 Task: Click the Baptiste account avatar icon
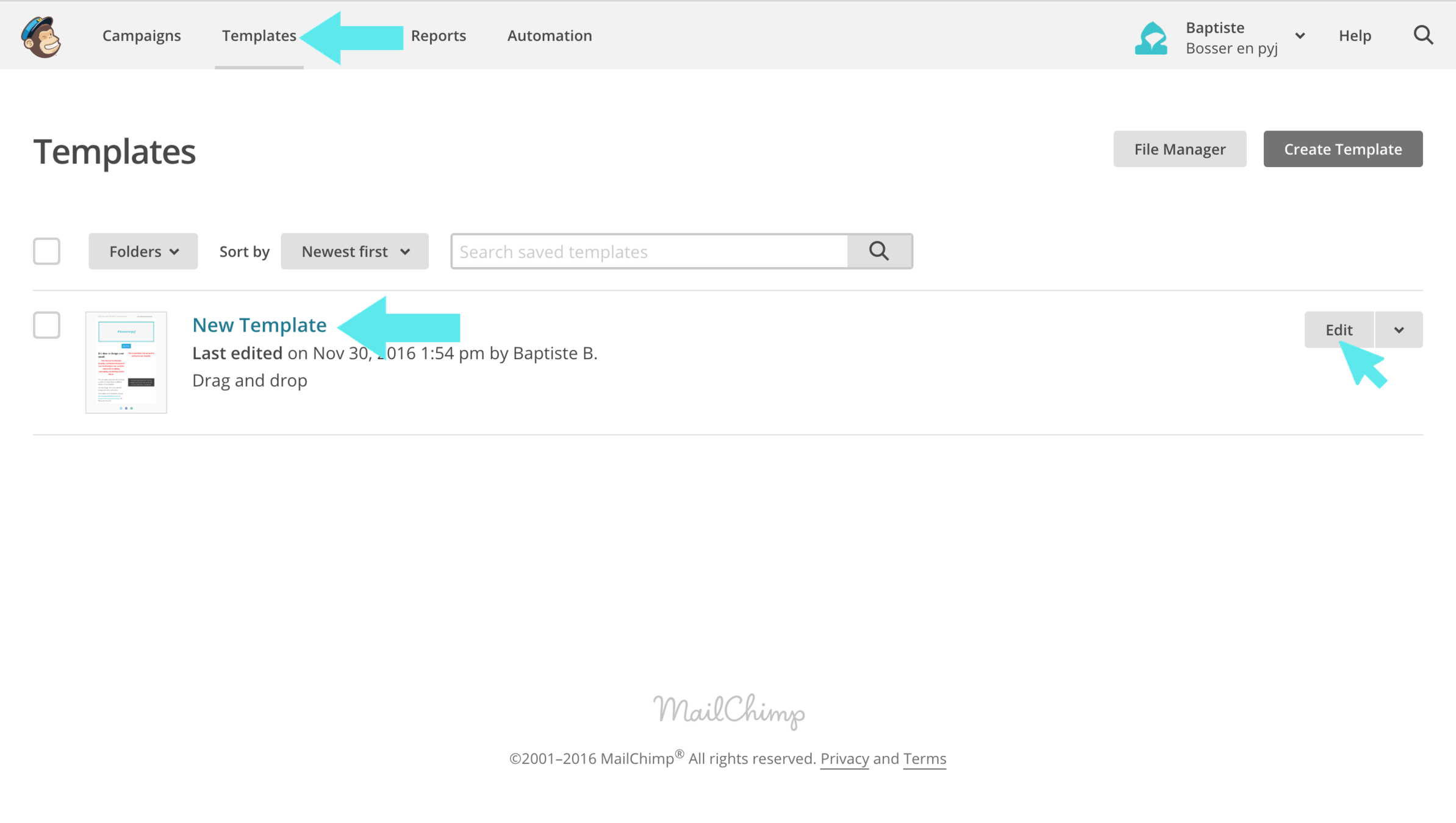pos(1150,38)
